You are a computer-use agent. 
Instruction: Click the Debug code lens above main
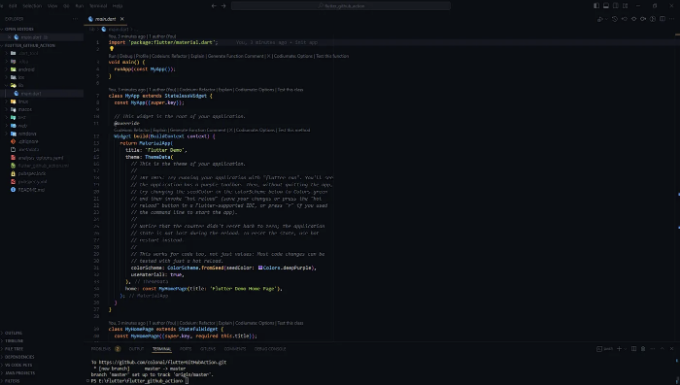point(126,56)
